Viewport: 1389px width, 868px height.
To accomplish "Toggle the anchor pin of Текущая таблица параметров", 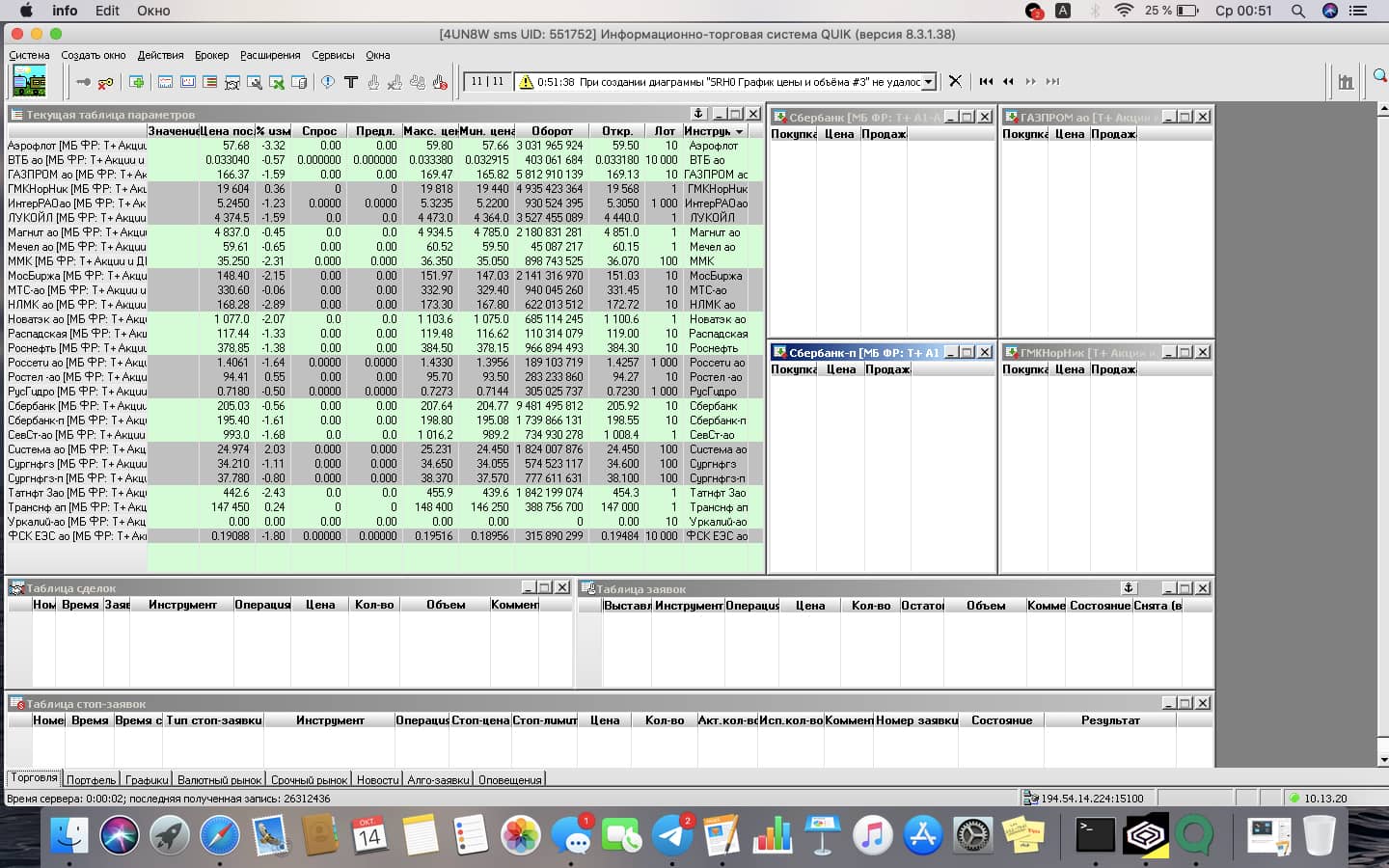I will (698, 114).
